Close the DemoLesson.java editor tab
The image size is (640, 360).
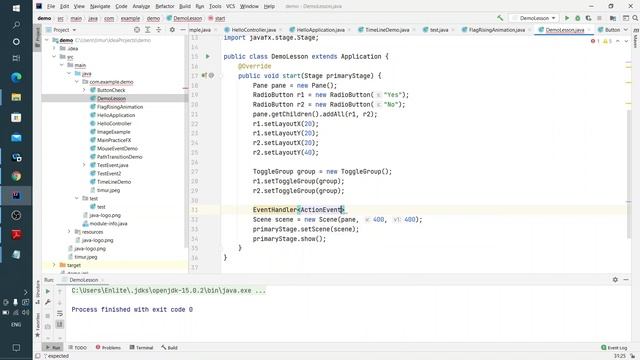coord(589,30)
